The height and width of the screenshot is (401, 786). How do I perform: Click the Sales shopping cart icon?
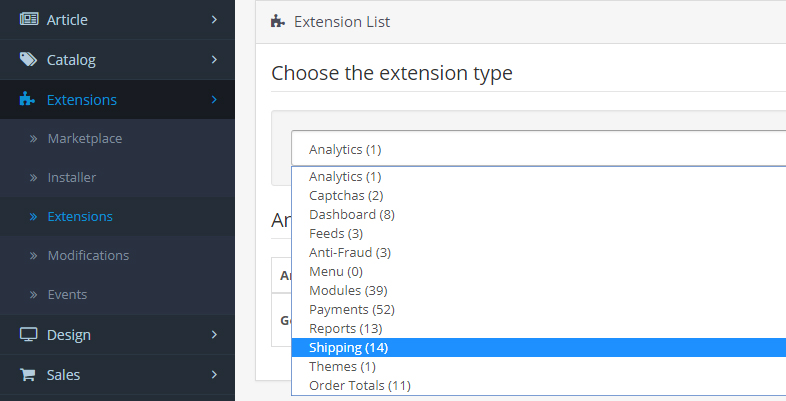click(x=28, y=375)
